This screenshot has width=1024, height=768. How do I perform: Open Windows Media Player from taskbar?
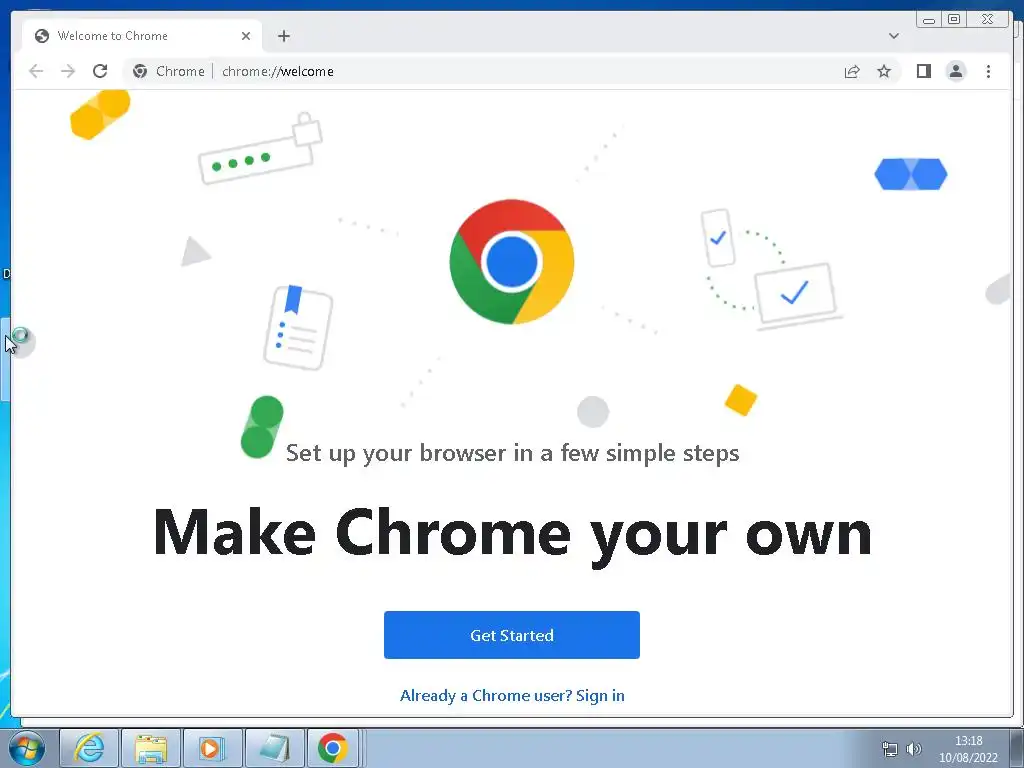click(x=212, y=748)
